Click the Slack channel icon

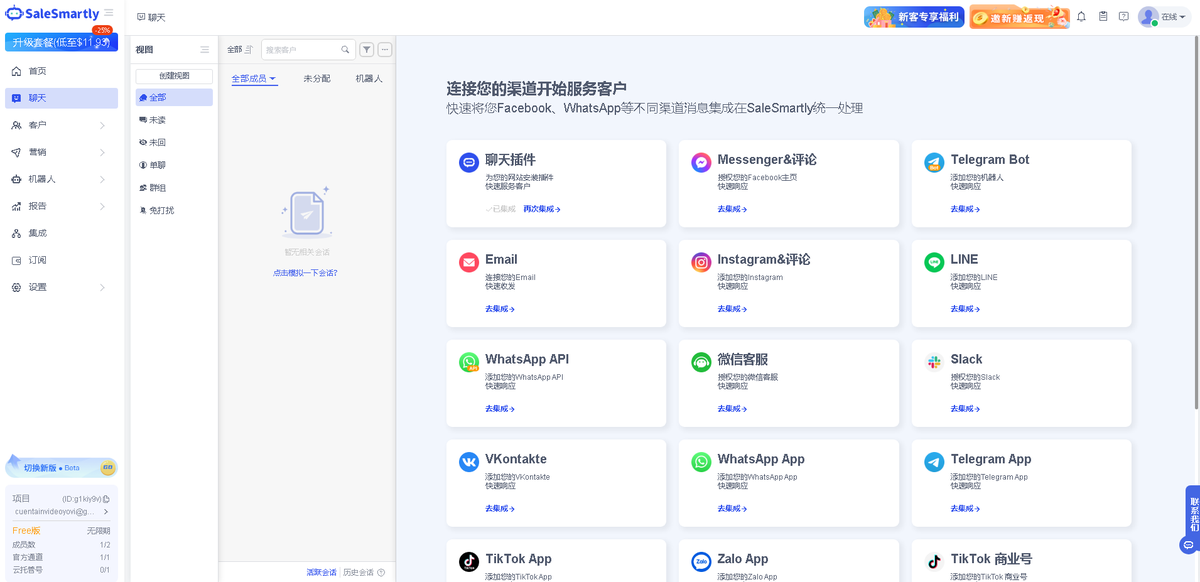click(934, 362)
